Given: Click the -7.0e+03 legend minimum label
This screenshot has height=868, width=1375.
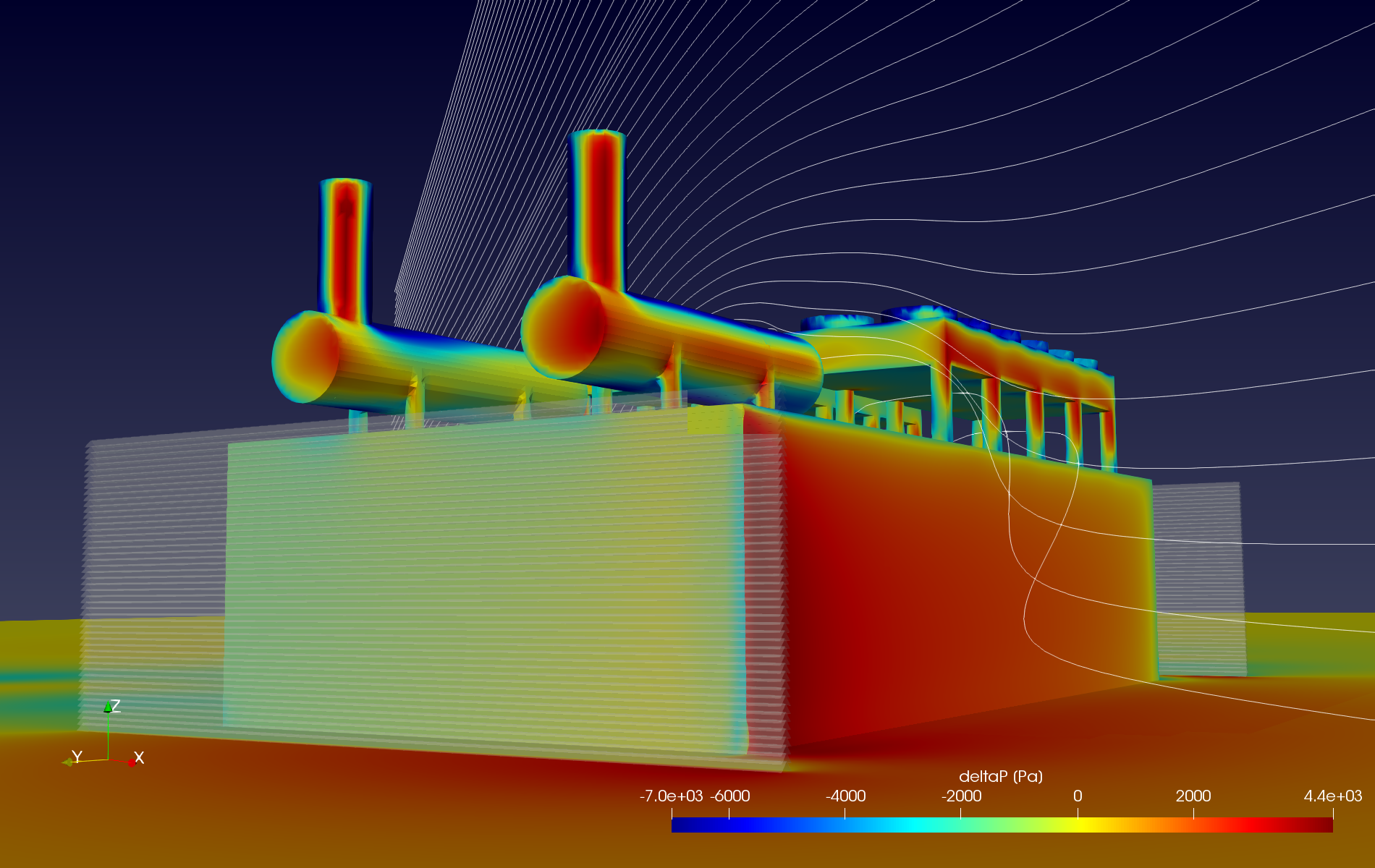Looking at the screenshot, I should point(671,796).
